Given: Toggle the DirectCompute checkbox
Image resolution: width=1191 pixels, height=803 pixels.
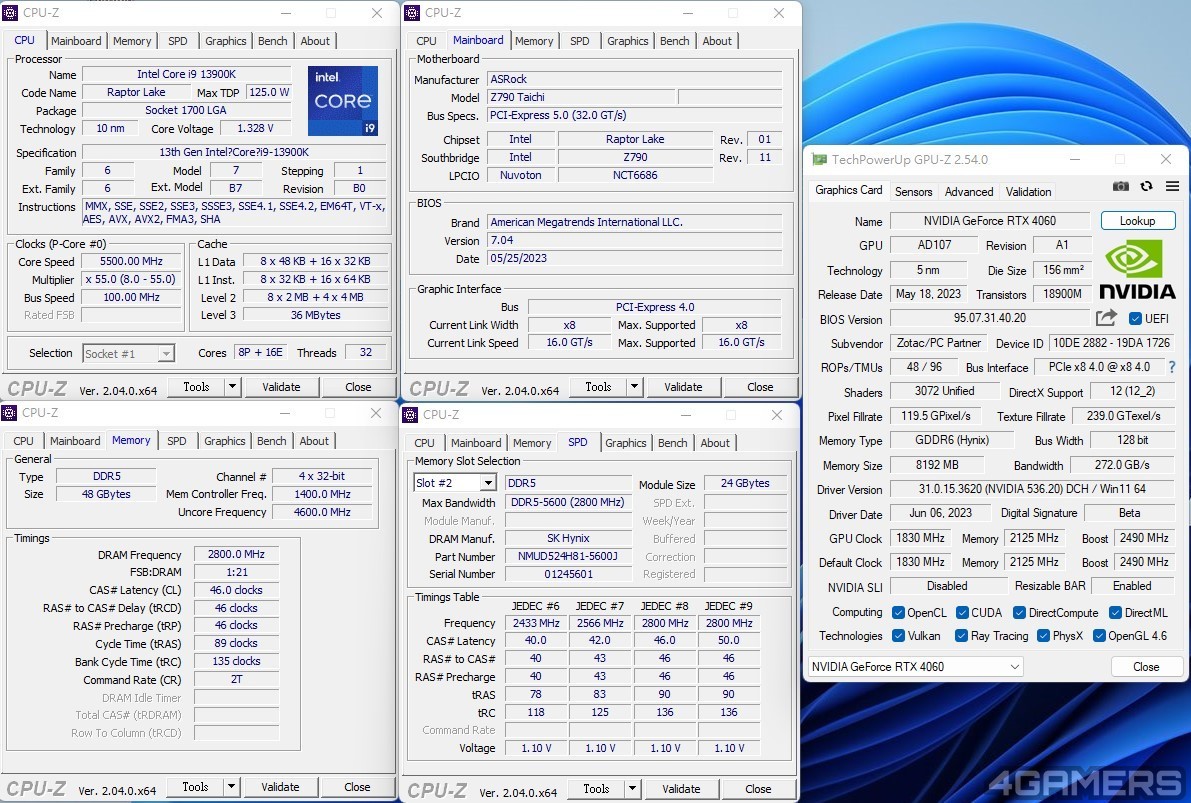Looking at the screenshot, I should click(x=1020, y=612).
